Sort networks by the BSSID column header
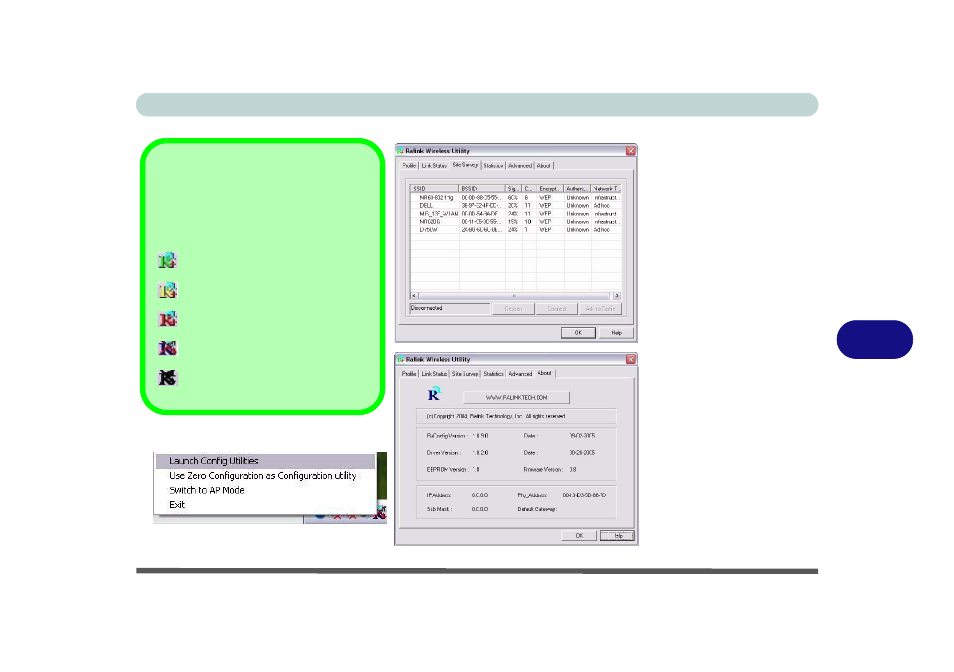 pyautogui.click(x=482, y=189)
